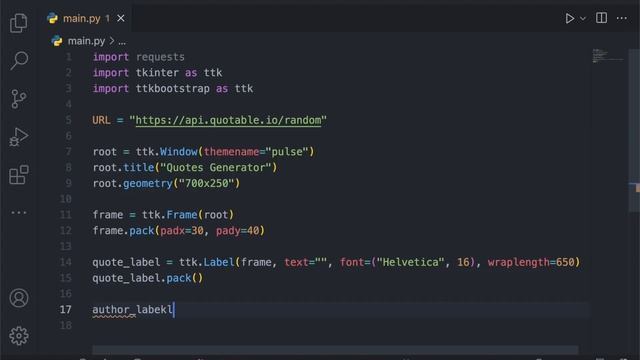This screenshot has width=640, height=360.
Task: Run the Python file
Action: click(x=569, y=18)
